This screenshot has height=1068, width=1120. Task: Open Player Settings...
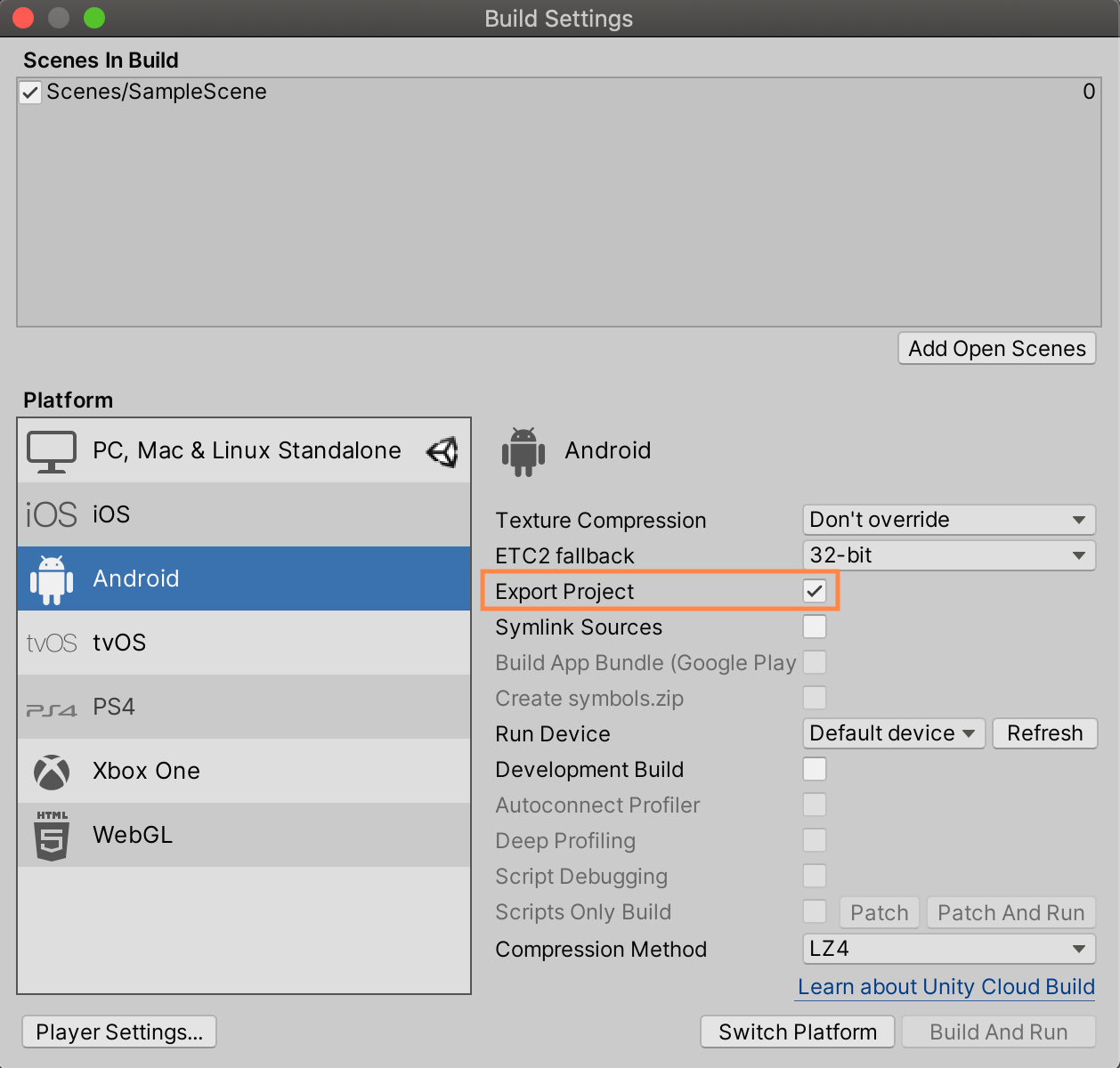pyautogui.click(x=119, y=1032)
